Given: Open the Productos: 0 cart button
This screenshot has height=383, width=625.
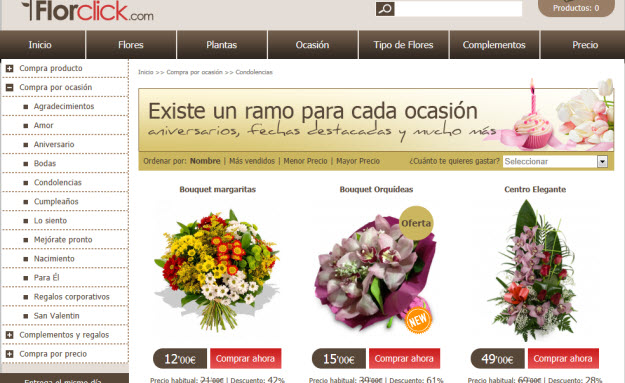Looking at the screenshot, I should (x=576, y=8).
